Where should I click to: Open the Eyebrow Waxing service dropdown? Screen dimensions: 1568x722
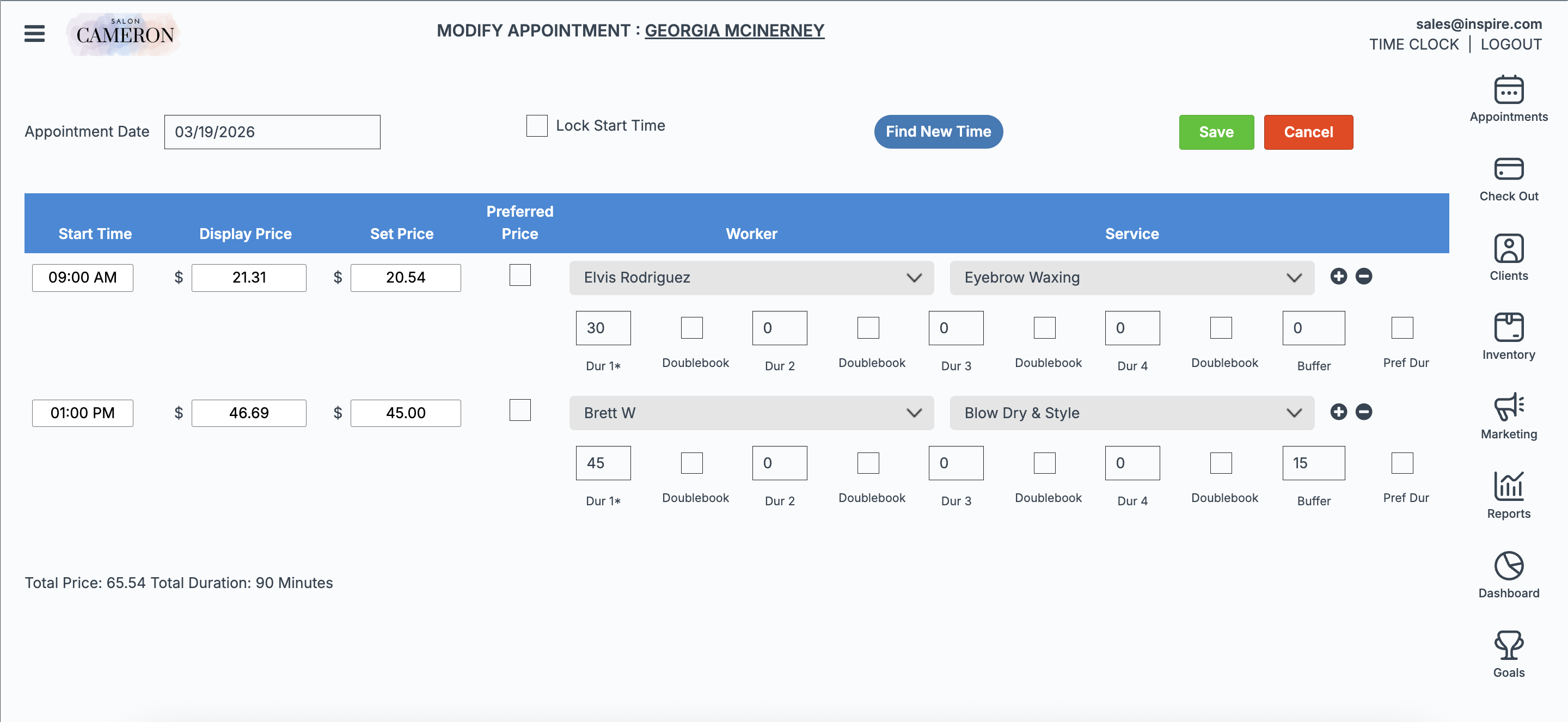pyautogui.click(x=1131, y=278)
